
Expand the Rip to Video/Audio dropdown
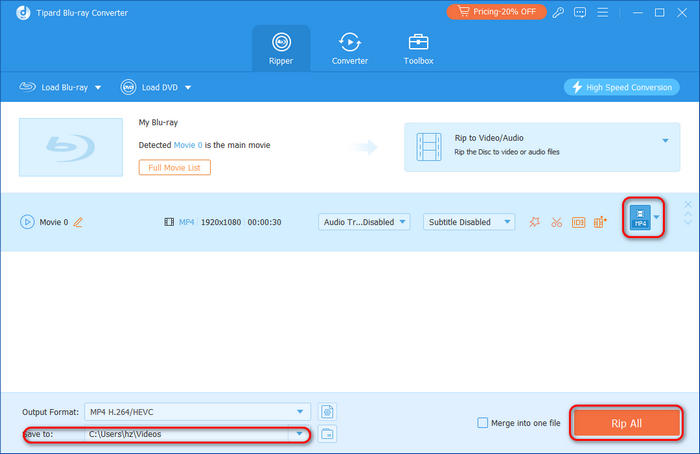[665, 141]
